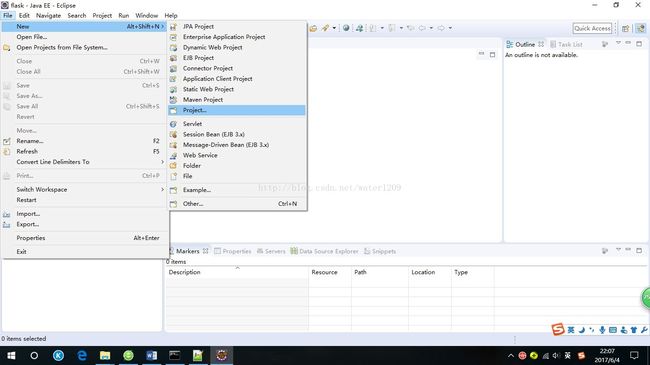Image resolution: width=650 pixels, height=365 pixels.
Task: Click the open folder toolbar icon
Action: pyautogui.click(x=313, y=28)
